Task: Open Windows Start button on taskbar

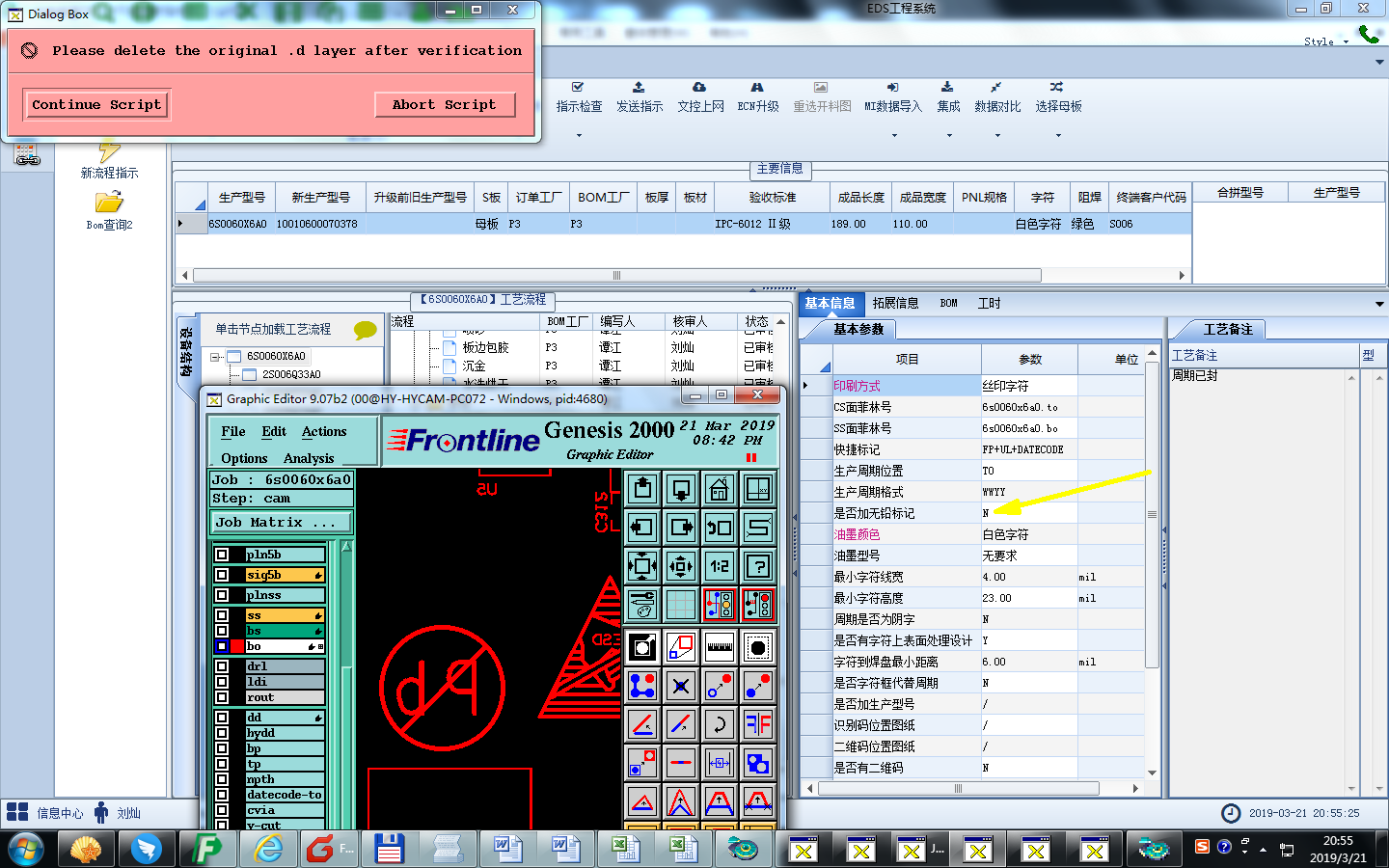Action: point(25,850)
